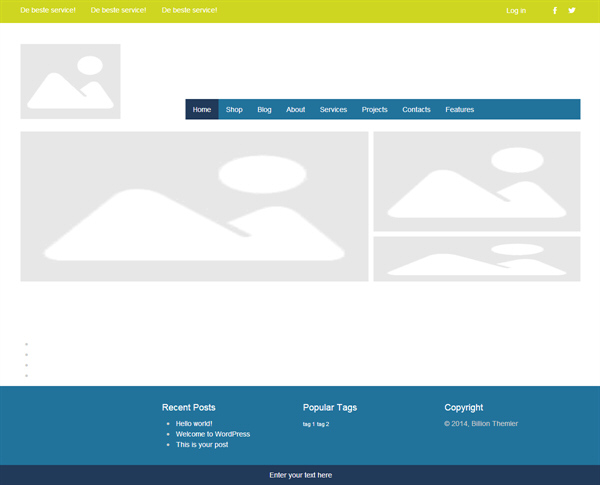Click the top right banner image
600x485 pixels.
[x=476, y=181]
